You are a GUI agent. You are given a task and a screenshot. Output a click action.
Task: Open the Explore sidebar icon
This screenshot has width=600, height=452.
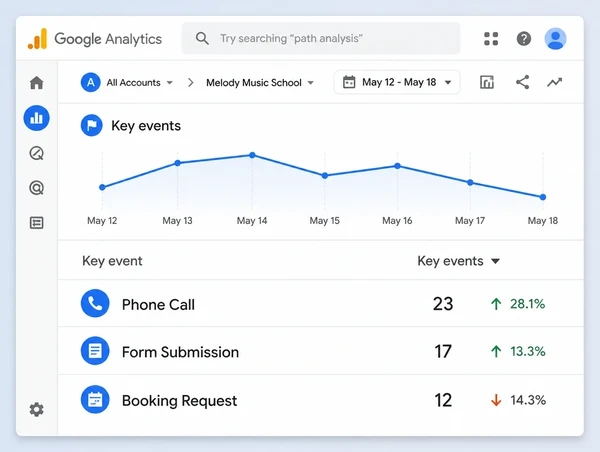[x=37, y=153]
